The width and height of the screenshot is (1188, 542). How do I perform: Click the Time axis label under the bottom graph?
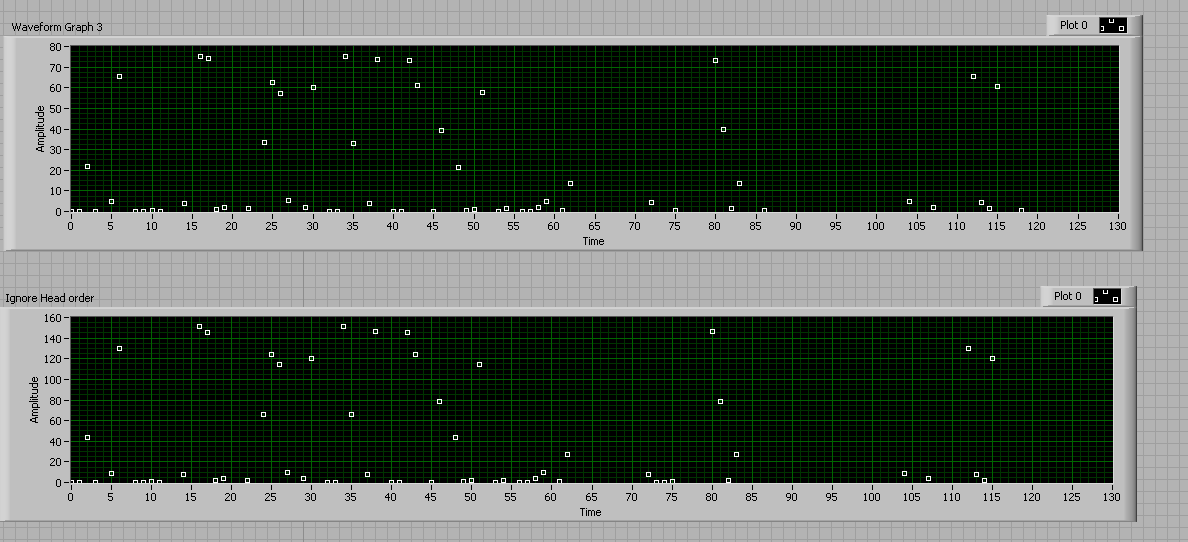point(590,512)
